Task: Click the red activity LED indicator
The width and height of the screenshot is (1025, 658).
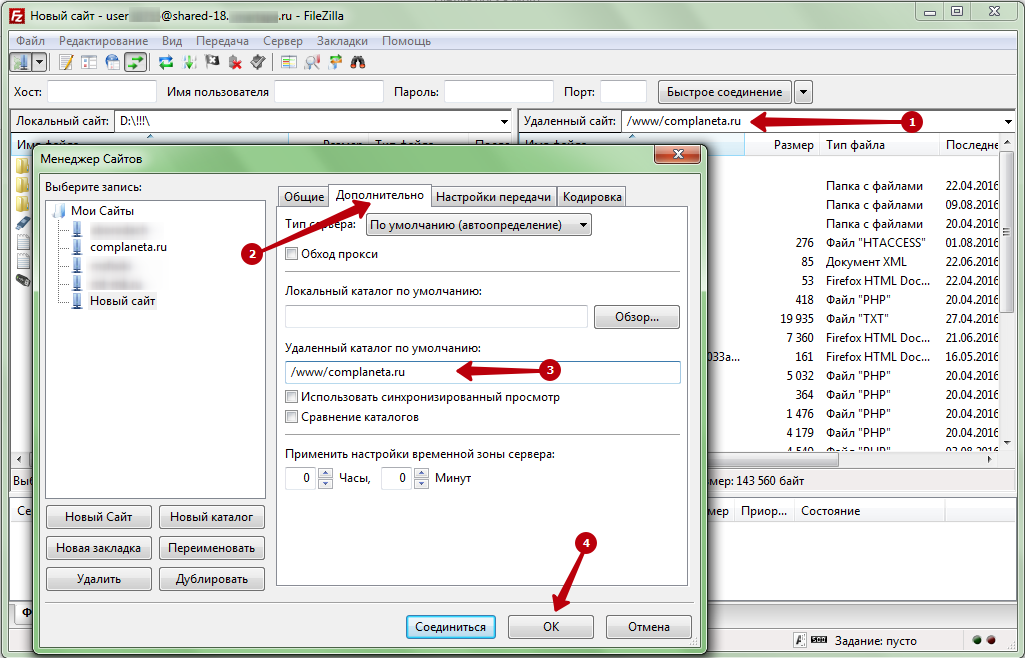Action: click(991, 640)
